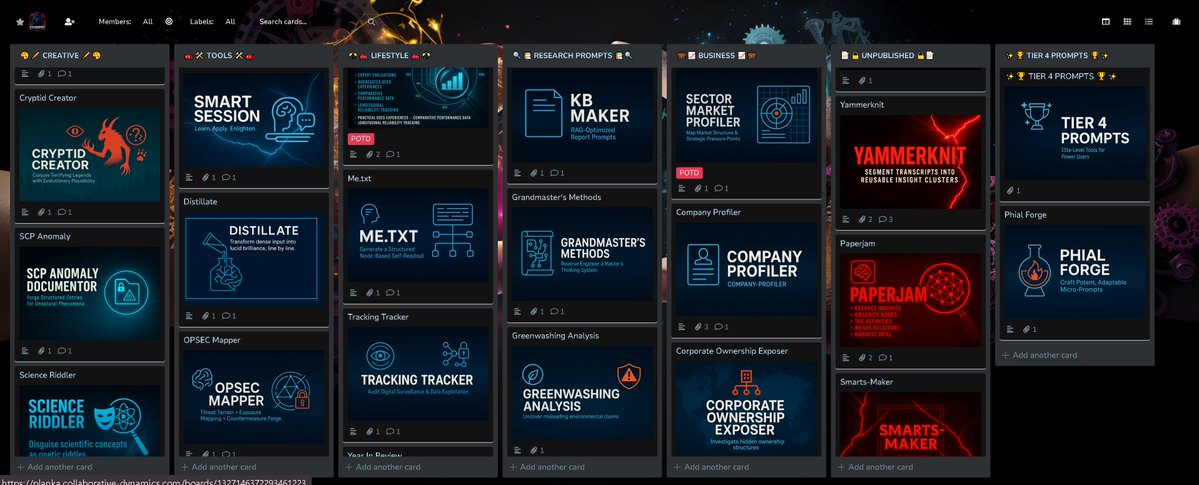This screenshot has height=485, width=1199.
Task: Click the comment icon on Cryptid Creator card
Action: point(60,212)
